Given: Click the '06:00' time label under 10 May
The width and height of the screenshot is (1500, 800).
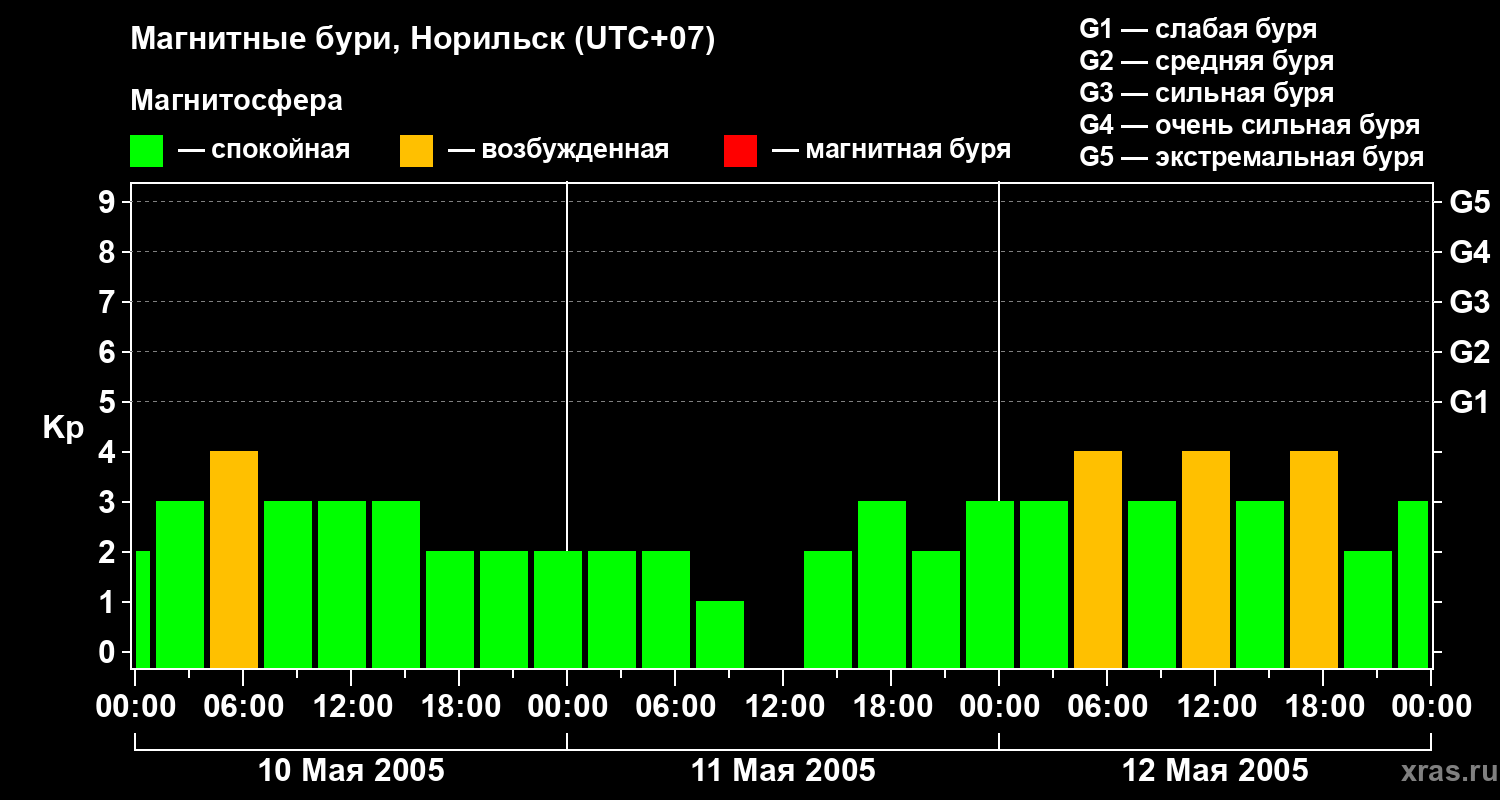Looking at the screenshot, I should click(x=243, y=707).
